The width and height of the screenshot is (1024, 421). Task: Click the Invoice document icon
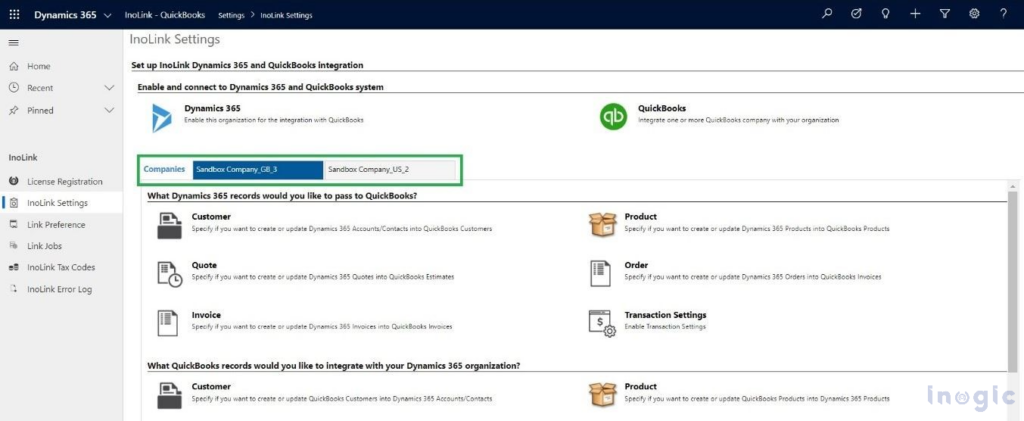tap(168, 322)
